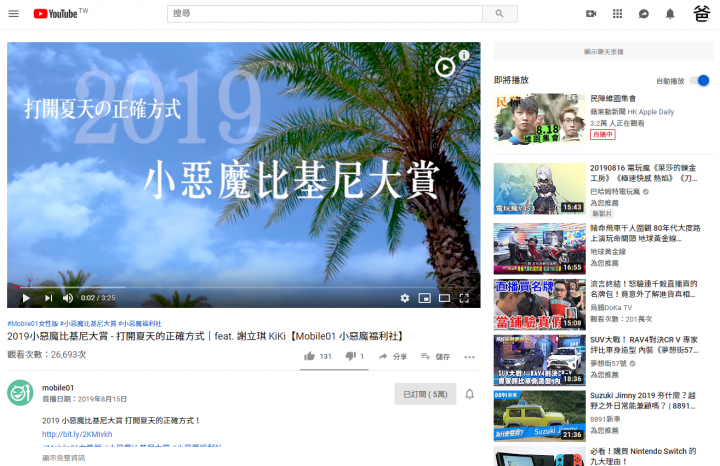Open 賭命飛車 video title
The height and width of the screenshot is (466, 720).
(645, 233)
